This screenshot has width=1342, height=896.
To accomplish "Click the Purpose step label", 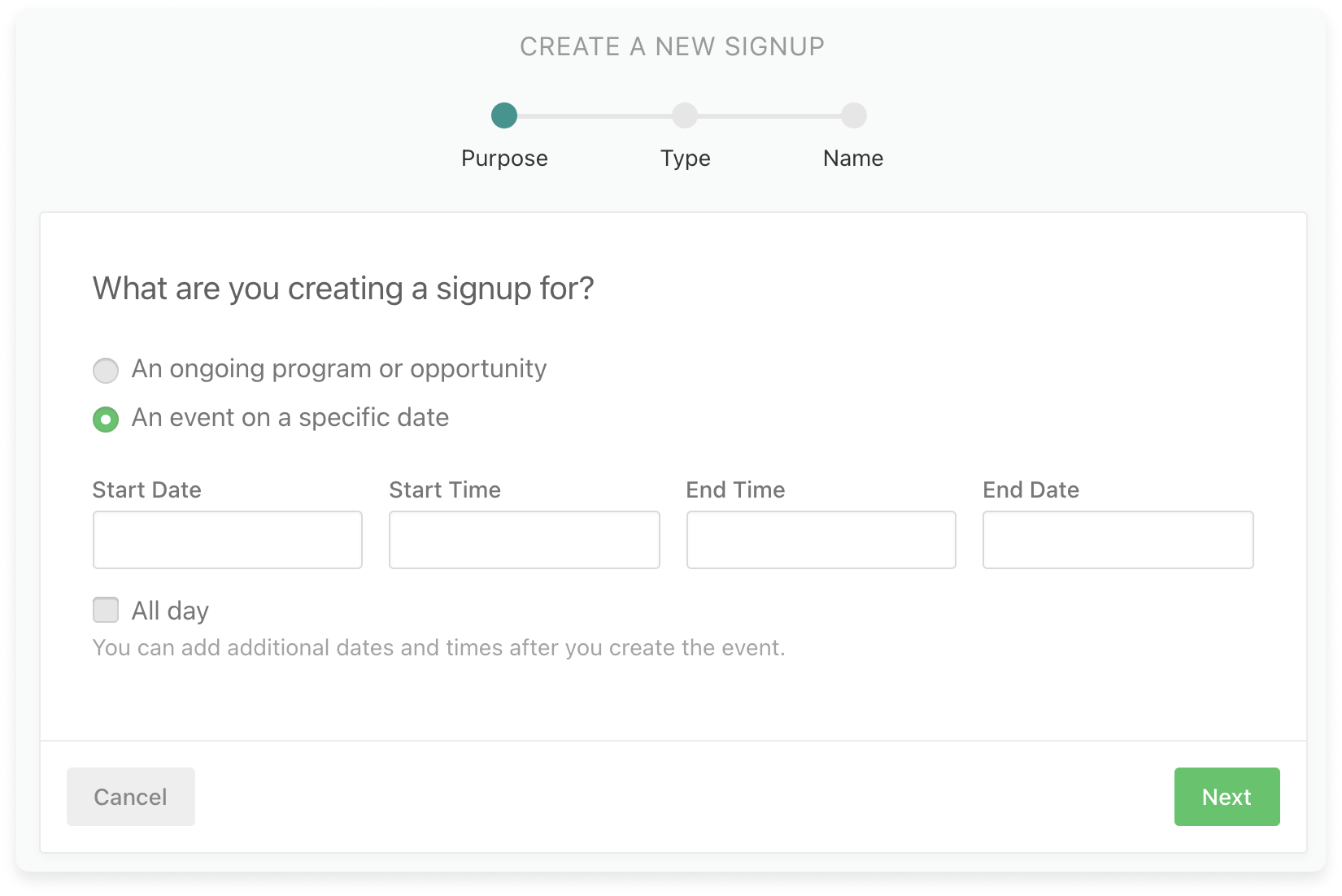I will tap(504, 158).
